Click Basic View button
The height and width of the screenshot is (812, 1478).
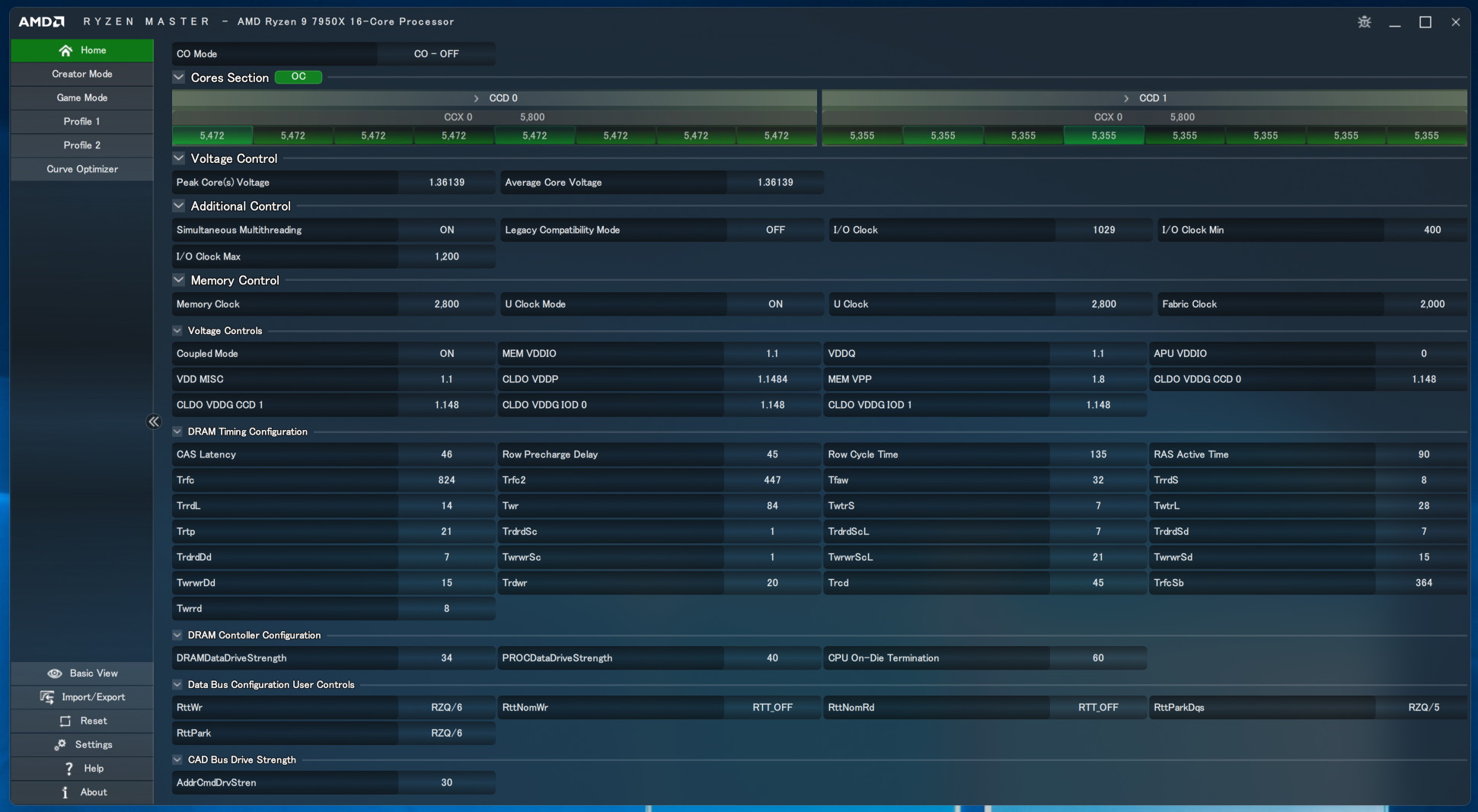point(82,673)
